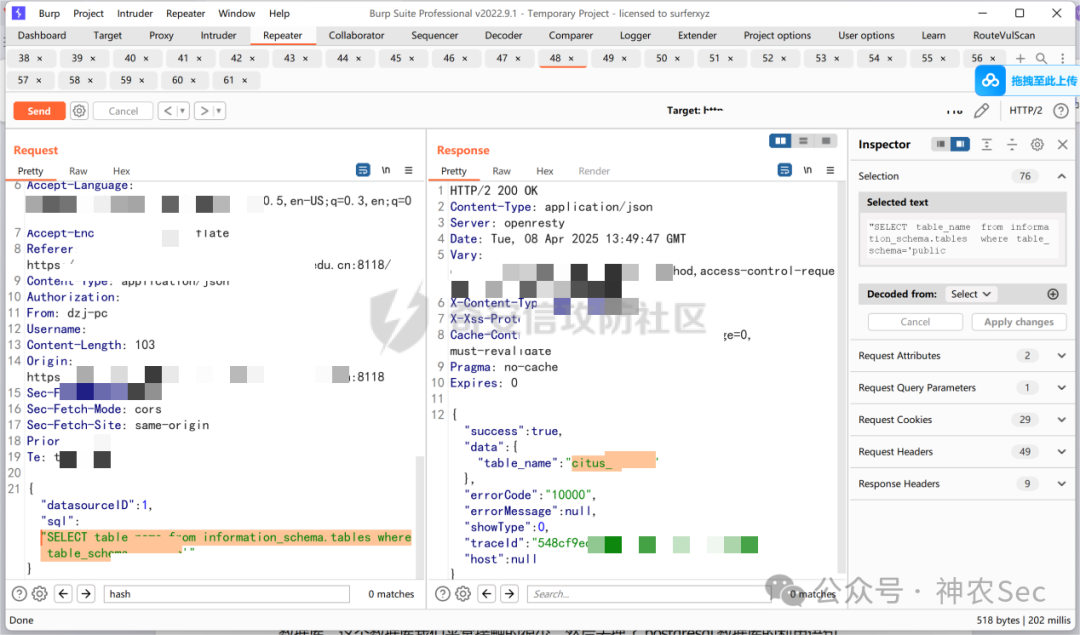
Task: Open request settings gear beside Send
Action: coord(79,111)
